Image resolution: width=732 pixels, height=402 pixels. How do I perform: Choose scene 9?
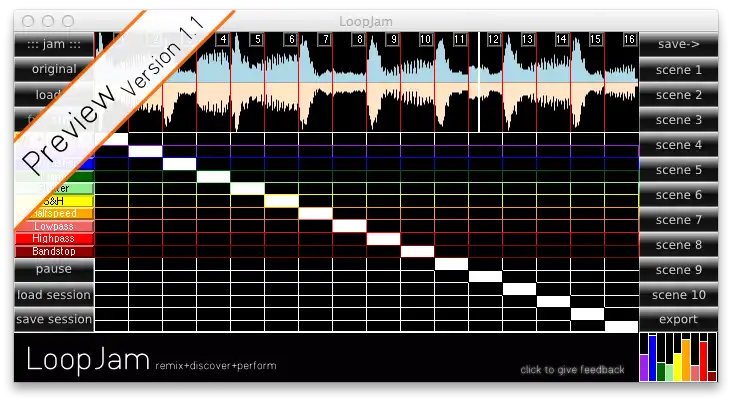tap(678, 269)
